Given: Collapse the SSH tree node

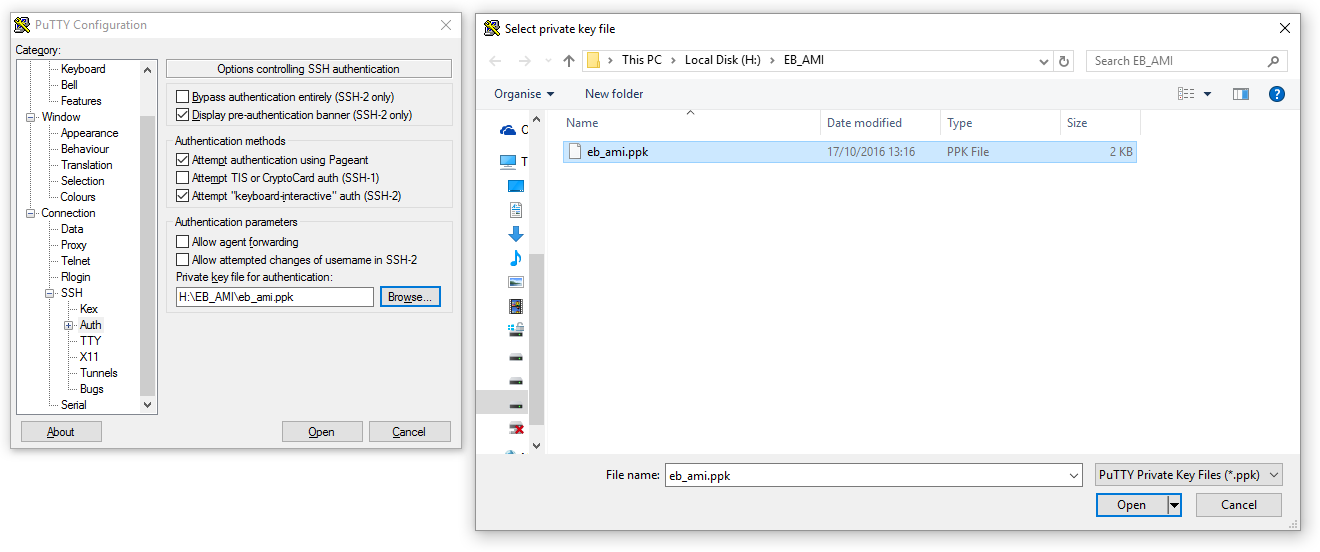Looking at the screenshot, I should tap(50, 293).
